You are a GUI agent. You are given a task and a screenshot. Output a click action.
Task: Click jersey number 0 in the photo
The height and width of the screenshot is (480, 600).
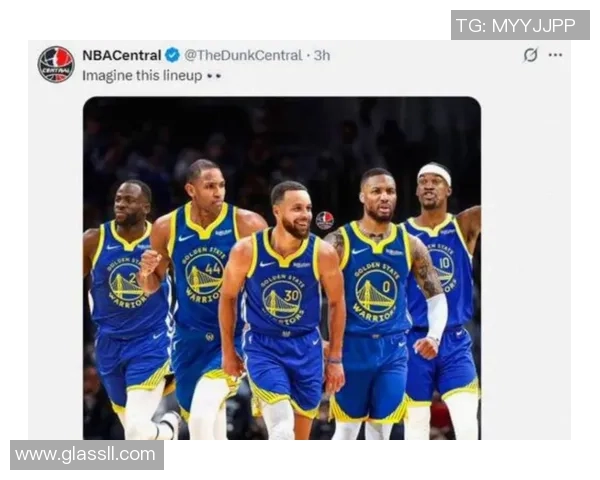click(x=386, y=286)
